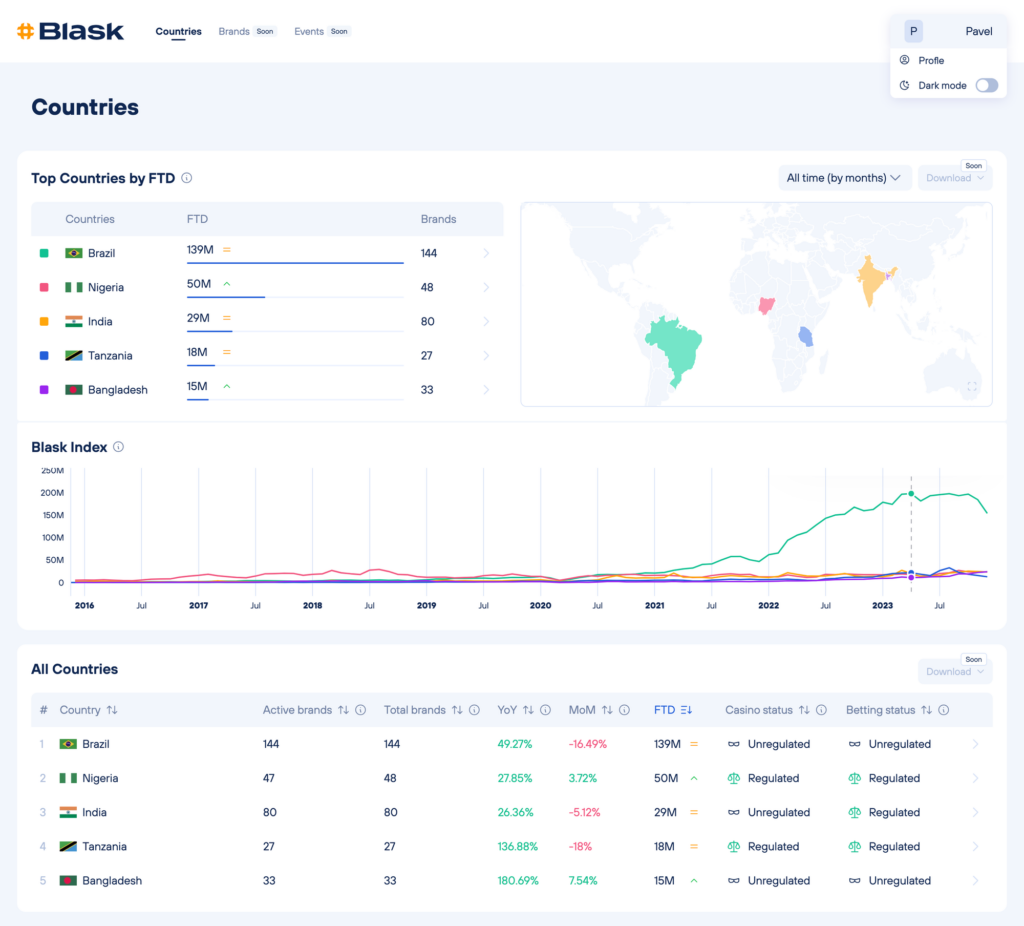Click the Betting status info icon
This screenshot has width=1024, height=926.
coord(944,710)
